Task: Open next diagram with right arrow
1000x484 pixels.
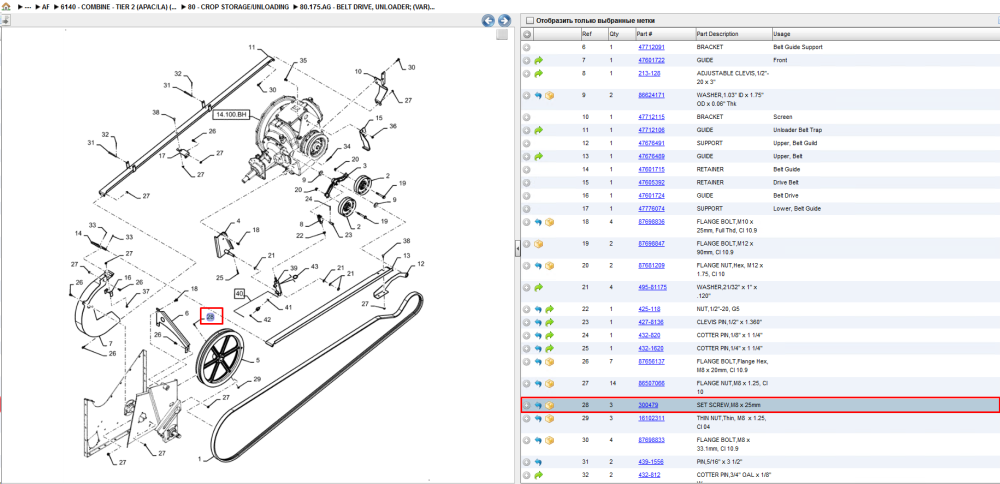Action: 504,20
